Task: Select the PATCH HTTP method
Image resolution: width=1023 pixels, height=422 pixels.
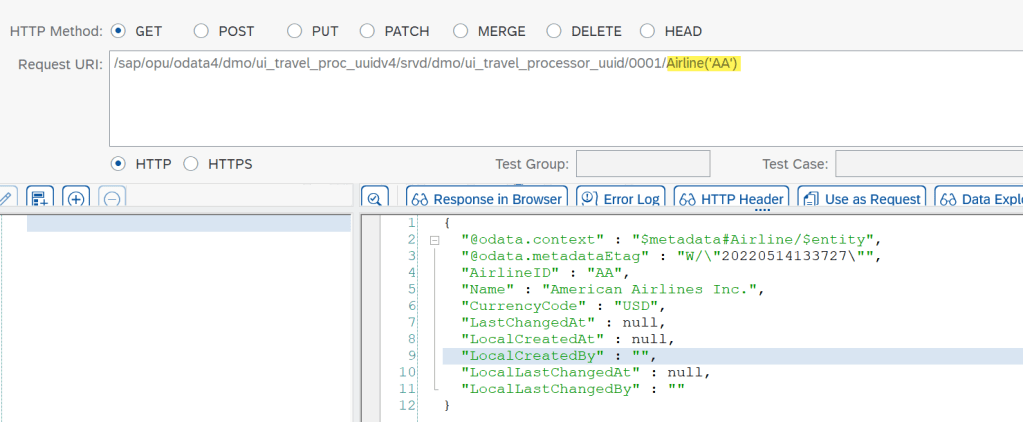Action: [367, 31]
